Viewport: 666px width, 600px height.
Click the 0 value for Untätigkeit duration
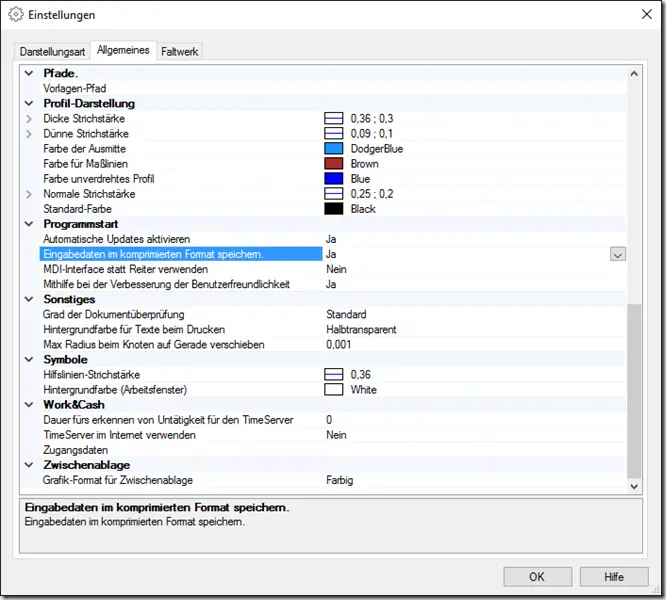coord(329,420)
